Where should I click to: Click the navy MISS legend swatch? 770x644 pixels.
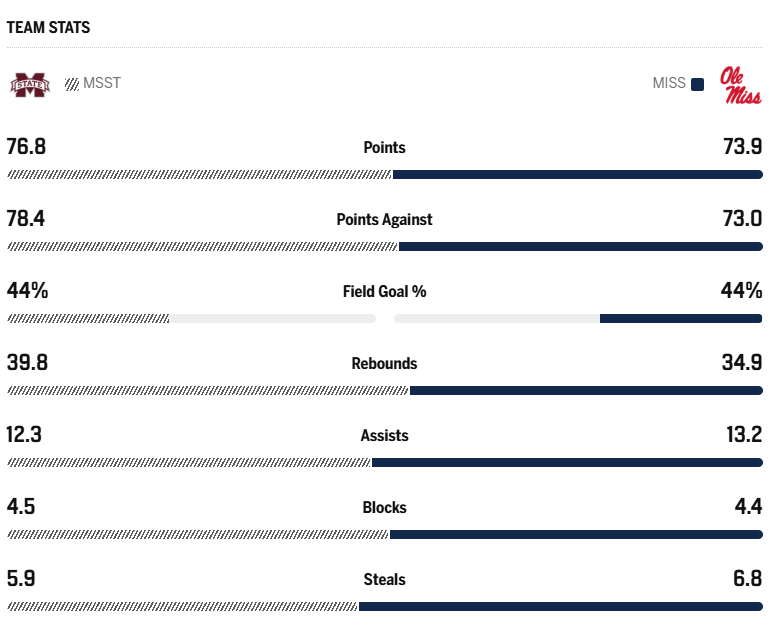697,84
